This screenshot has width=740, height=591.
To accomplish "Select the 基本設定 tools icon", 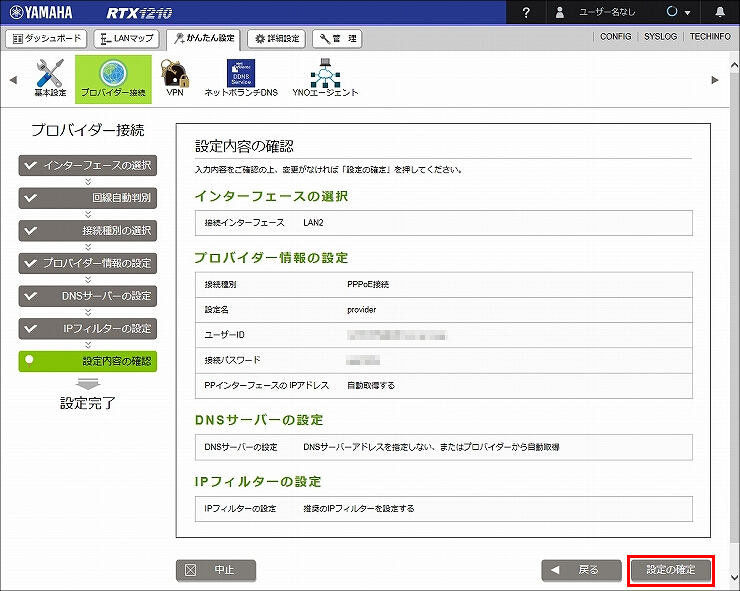I will [x=50, y=78].
